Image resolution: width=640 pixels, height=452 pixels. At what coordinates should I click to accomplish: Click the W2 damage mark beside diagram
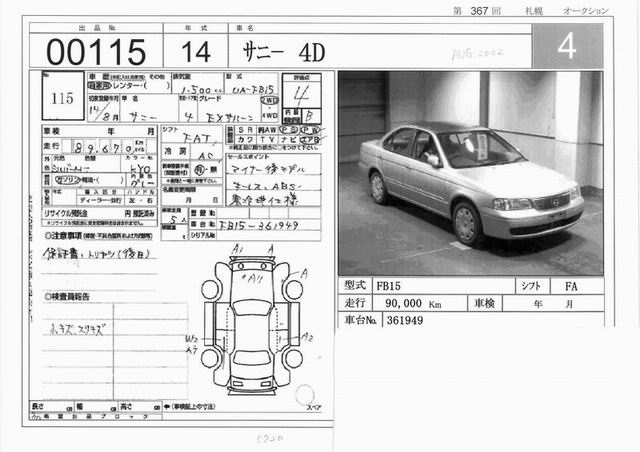(191, 339)
